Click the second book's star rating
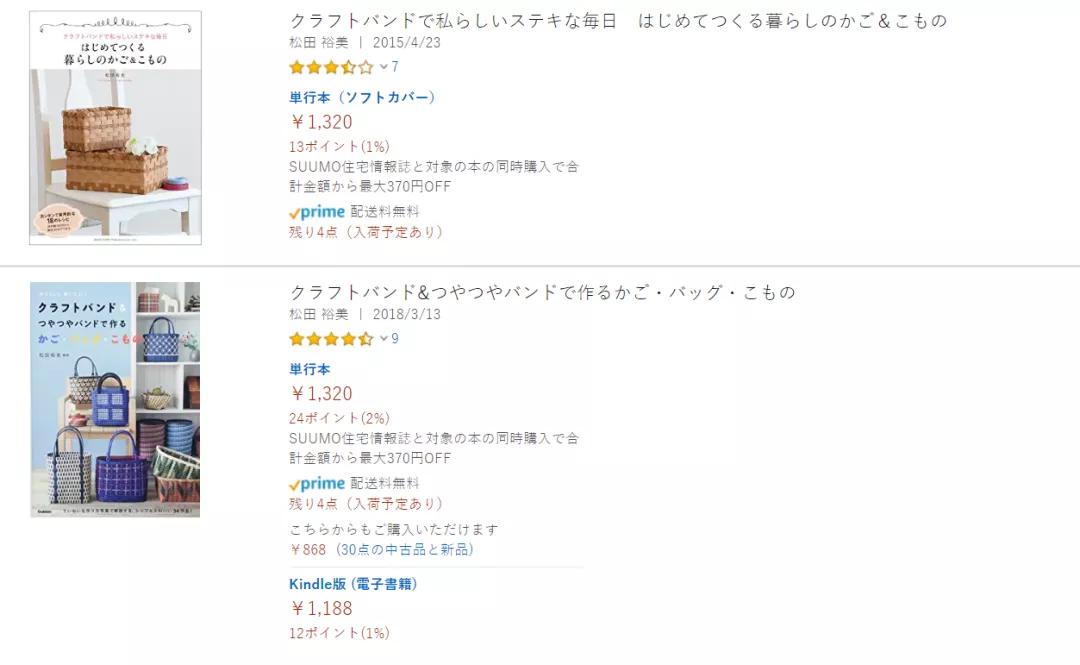1080x665 pixels. [x=331, y=339]
